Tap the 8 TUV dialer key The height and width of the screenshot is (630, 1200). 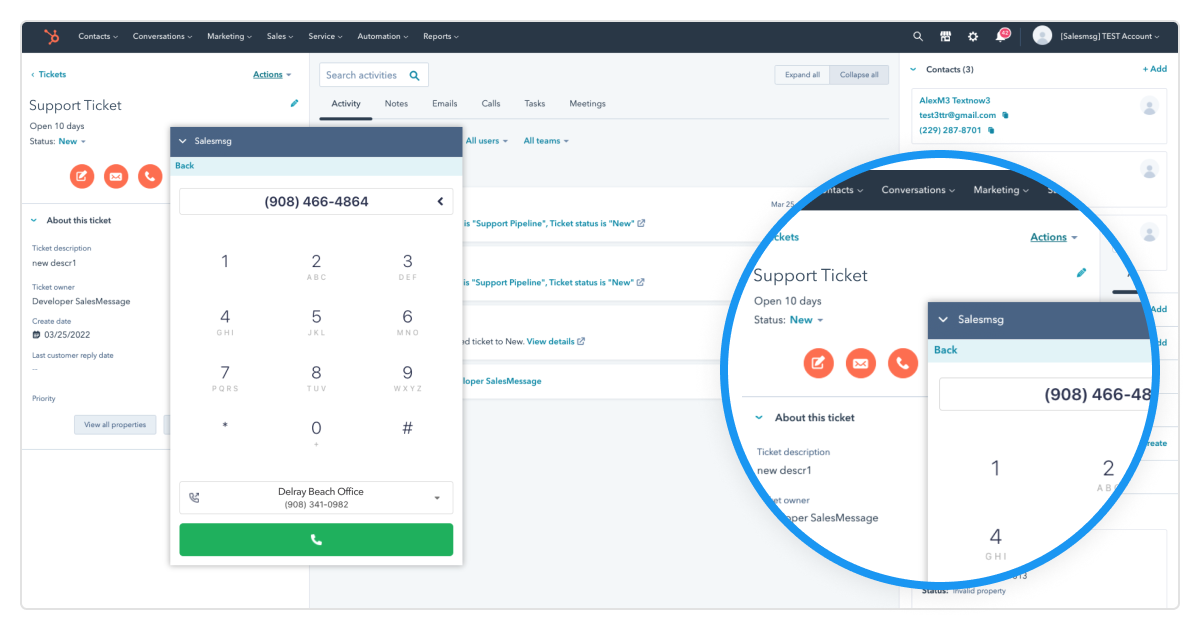click(x=316, y=378)
